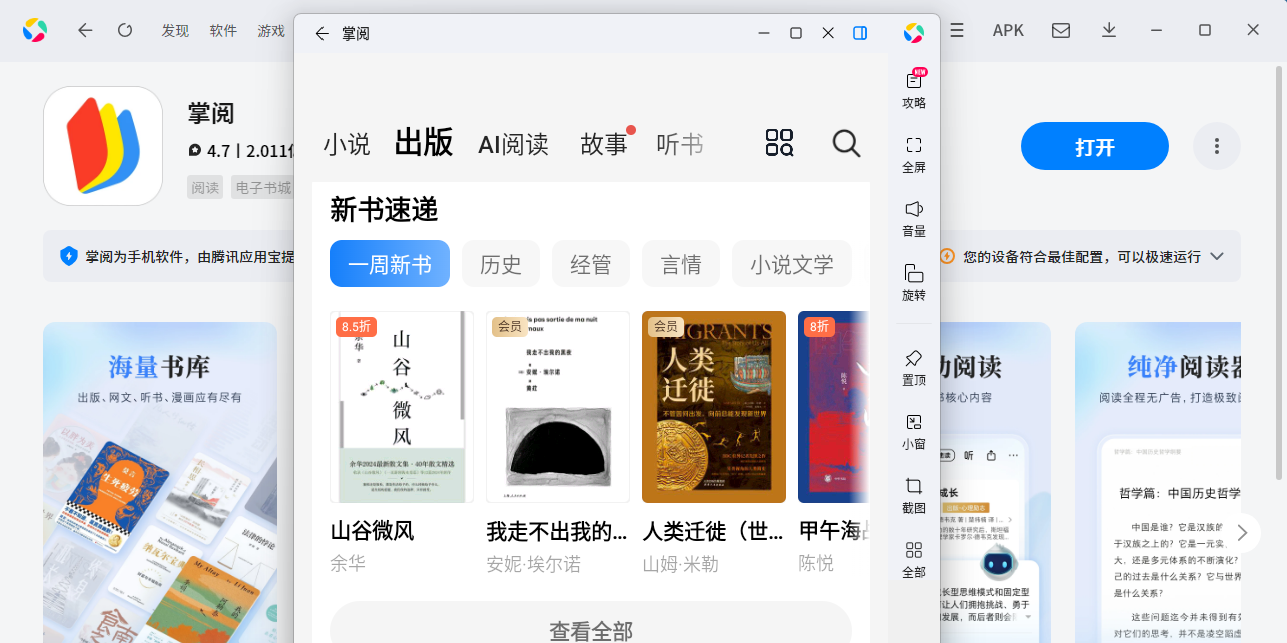Toggle the sidebar panel button in title bar
Viewport: 1287px width, 643px height.
coord(860,33)
